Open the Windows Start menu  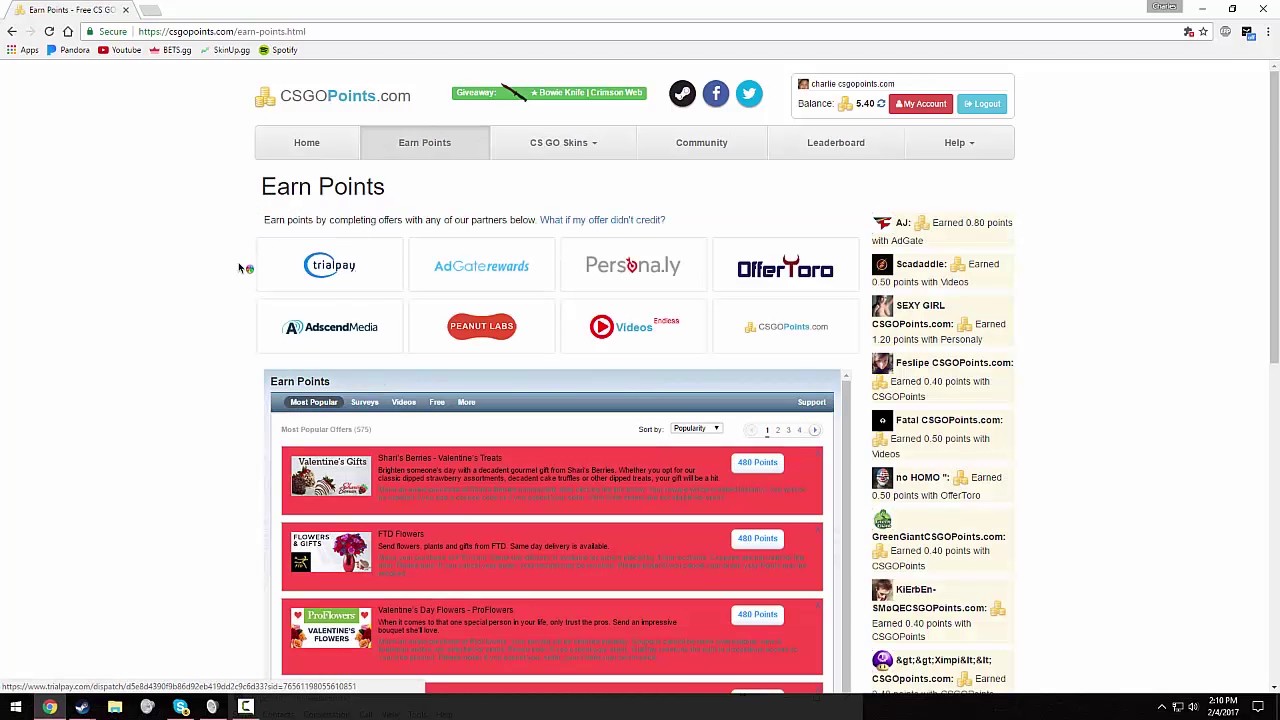16,707
